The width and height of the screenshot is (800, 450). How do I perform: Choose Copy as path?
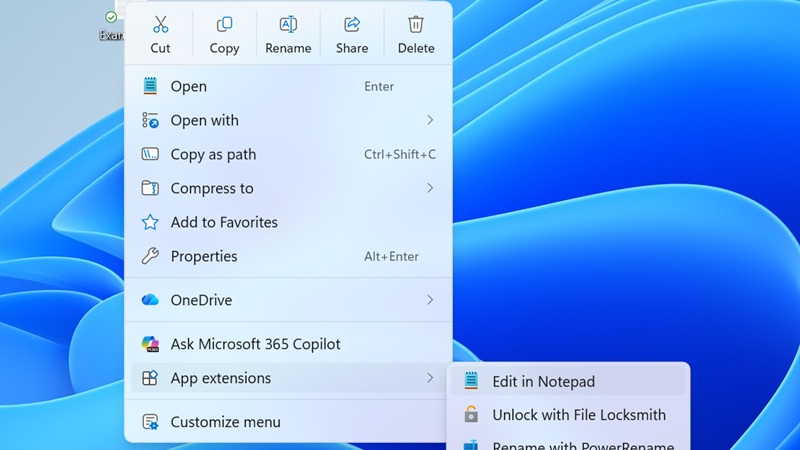[x=288, y=154]
